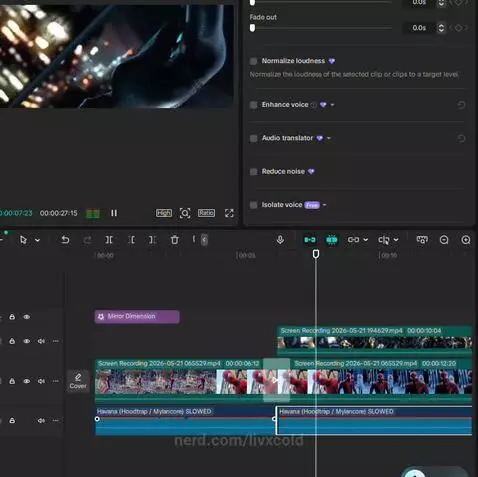Zoom in the timeline

[466, 240]
